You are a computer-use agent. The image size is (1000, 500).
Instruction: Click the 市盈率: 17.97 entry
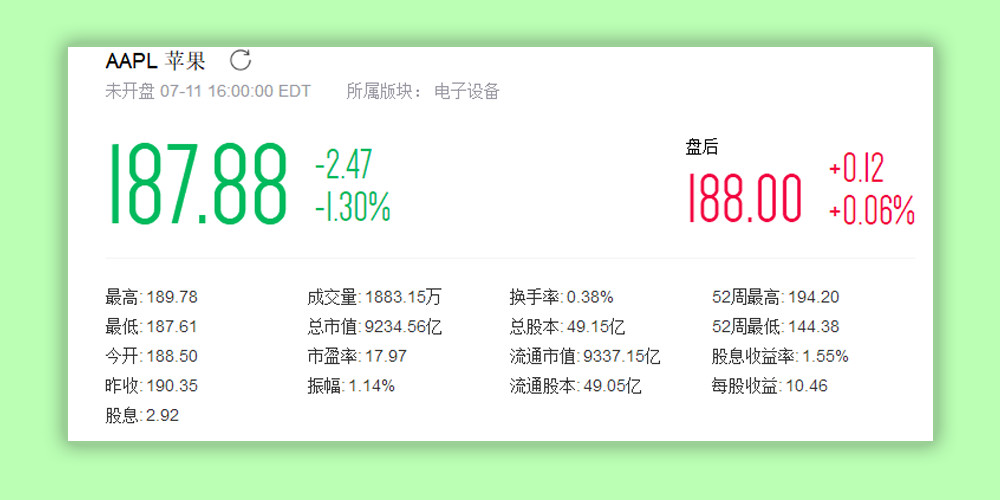357,357
